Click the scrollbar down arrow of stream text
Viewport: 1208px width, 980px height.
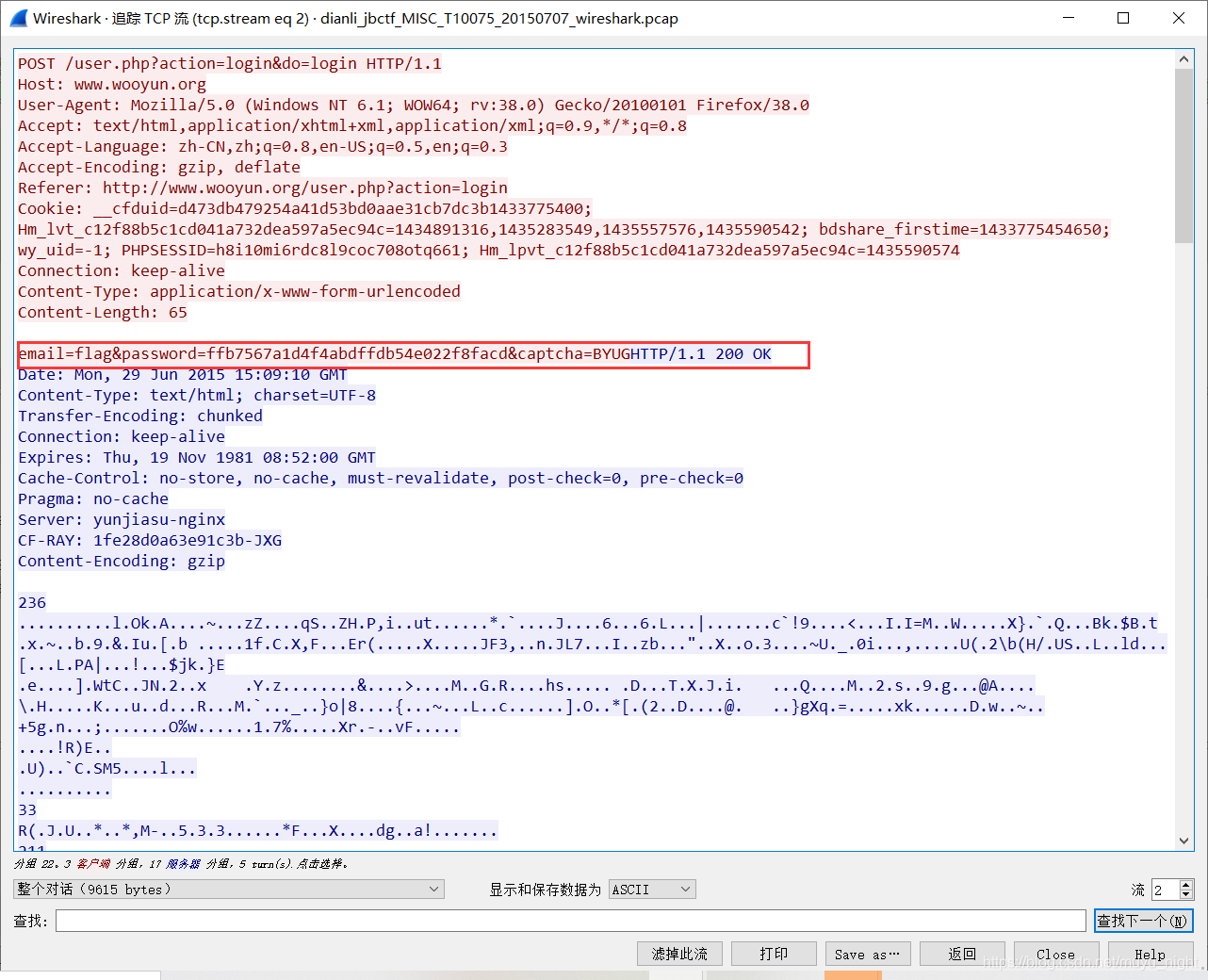pos(1184,841)
